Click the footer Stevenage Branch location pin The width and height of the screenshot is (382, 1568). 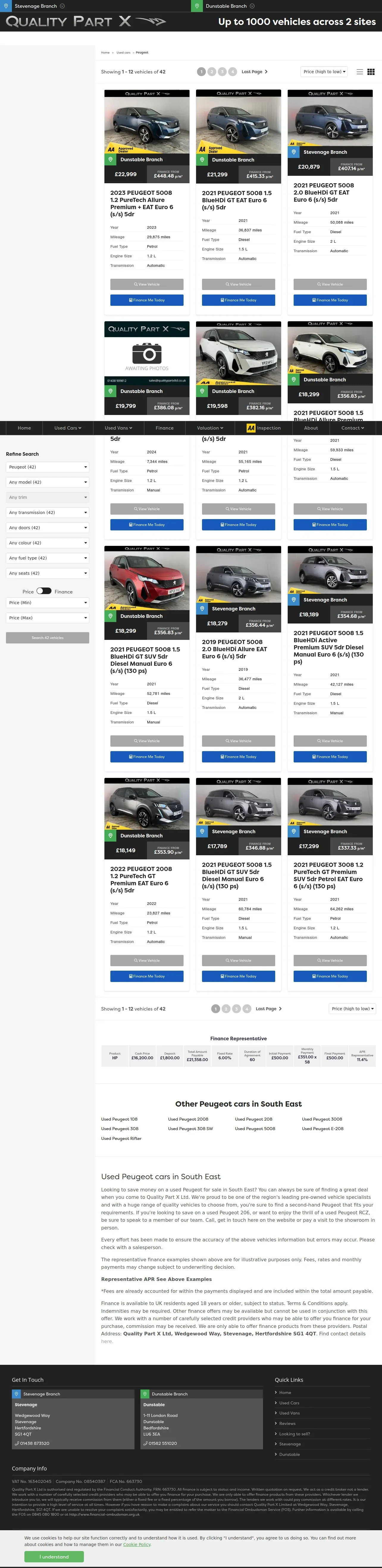[17, 1394]
